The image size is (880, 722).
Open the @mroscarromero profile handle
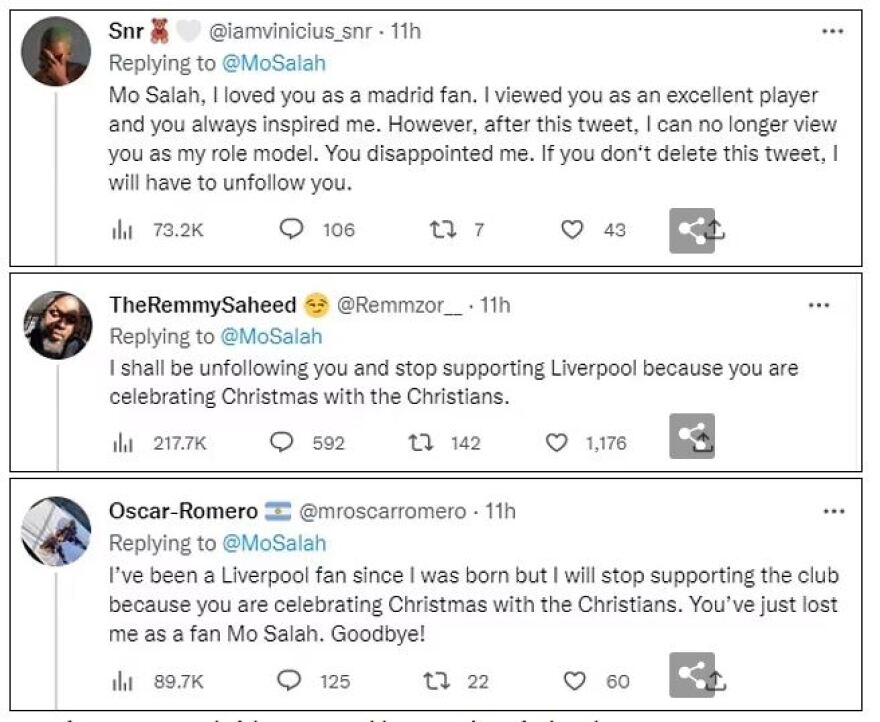383,512
